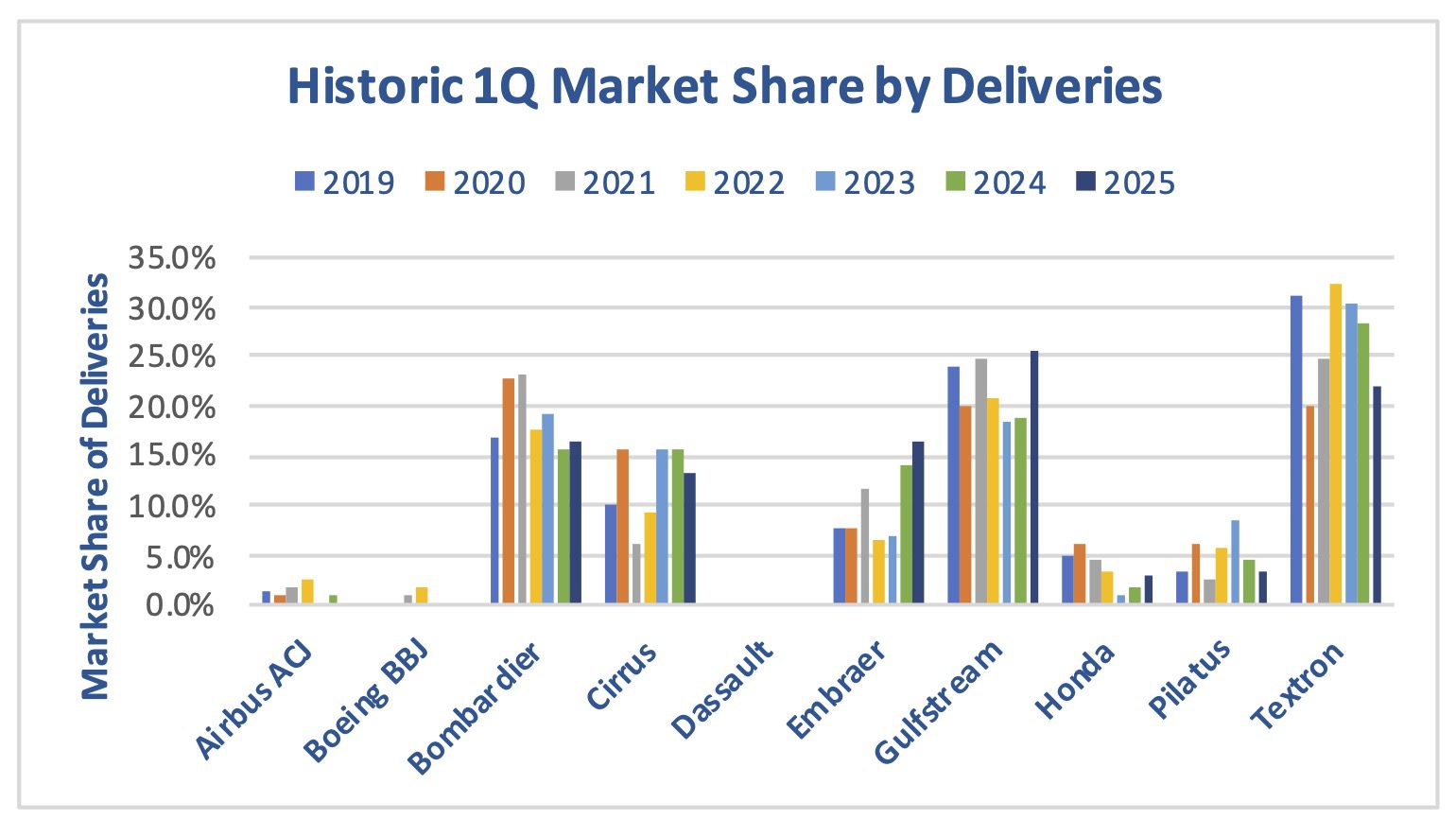Viewport: 1456px width, 837px height.
Task: Click the 2021 gray legend marker
Action: click(x=564, y=182)
